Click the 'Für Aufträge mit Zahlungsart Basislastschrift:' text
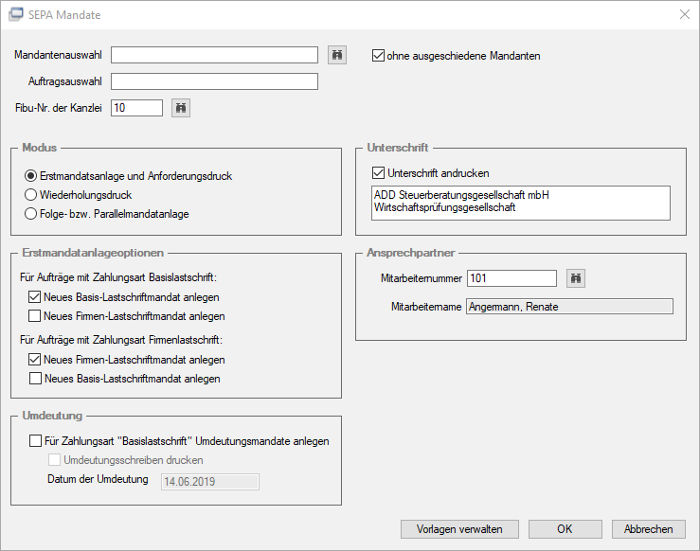Image resolution: width=700 pixels, height=551 pixels. (118, 277)
